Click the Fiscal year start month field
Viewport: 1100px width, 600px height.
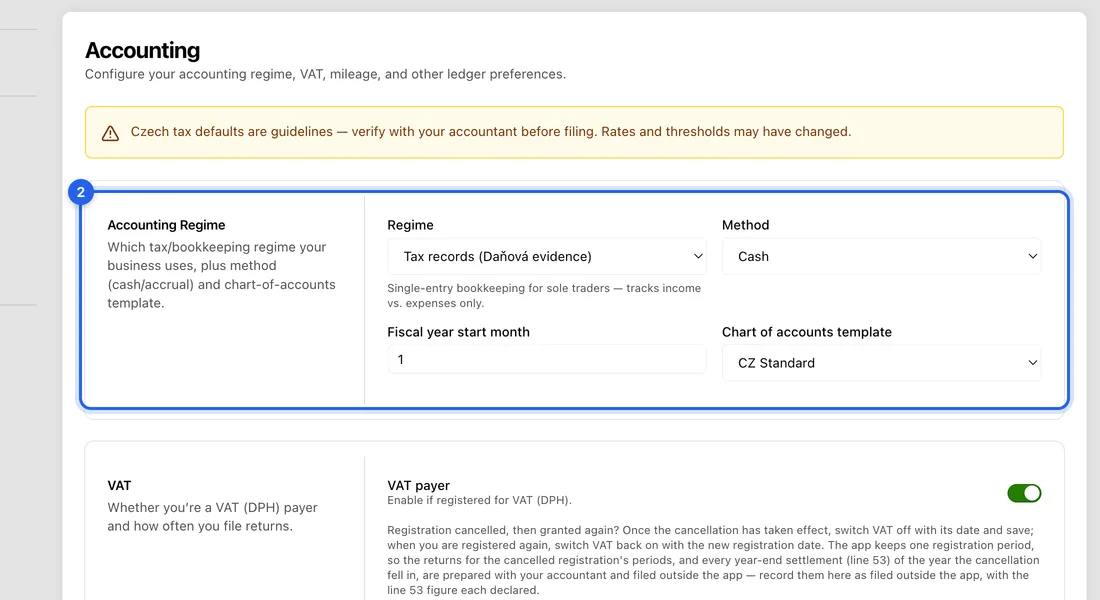pos(546,359)
